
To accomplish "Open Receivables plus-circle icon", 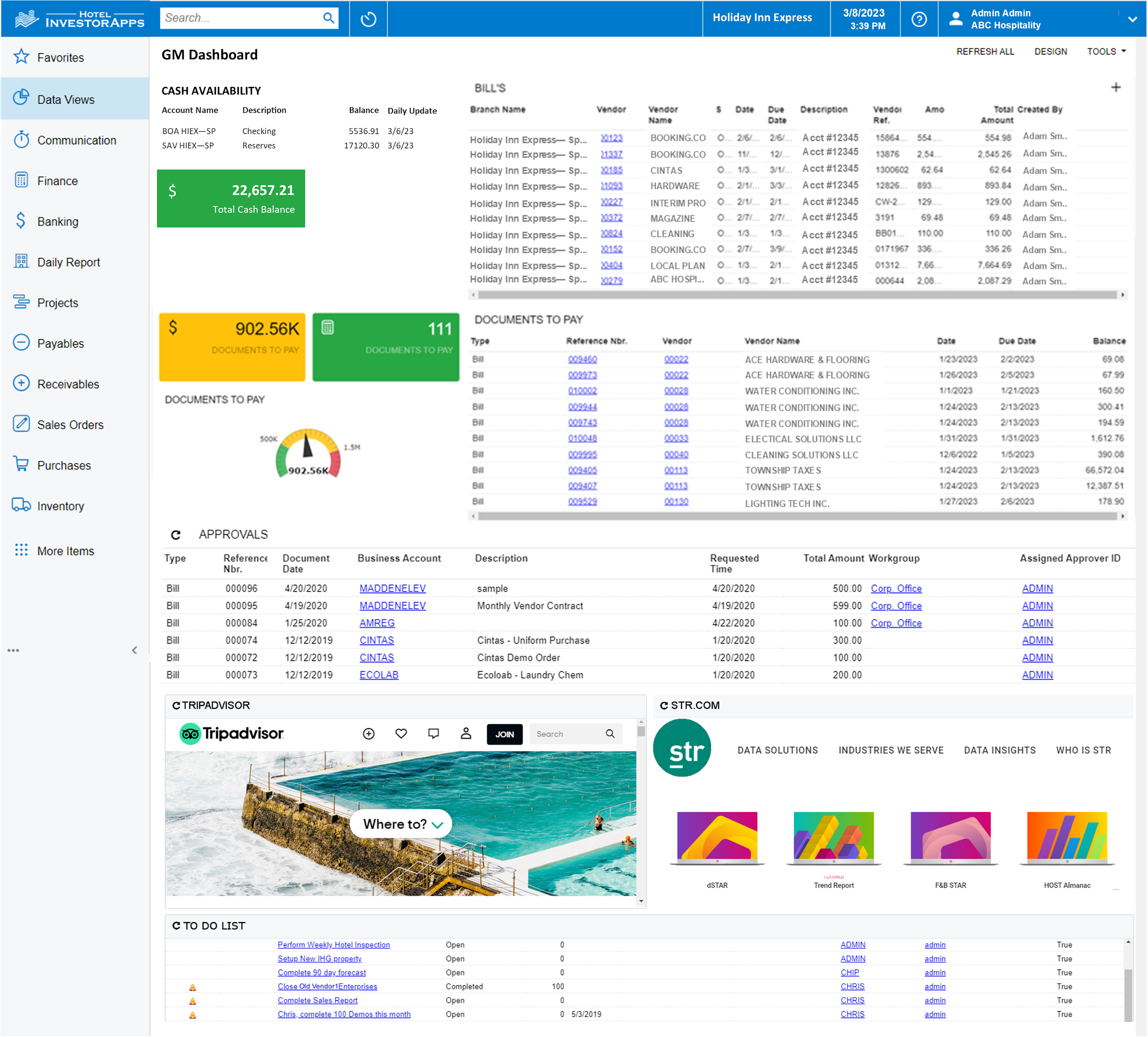I will coord(21,383).
